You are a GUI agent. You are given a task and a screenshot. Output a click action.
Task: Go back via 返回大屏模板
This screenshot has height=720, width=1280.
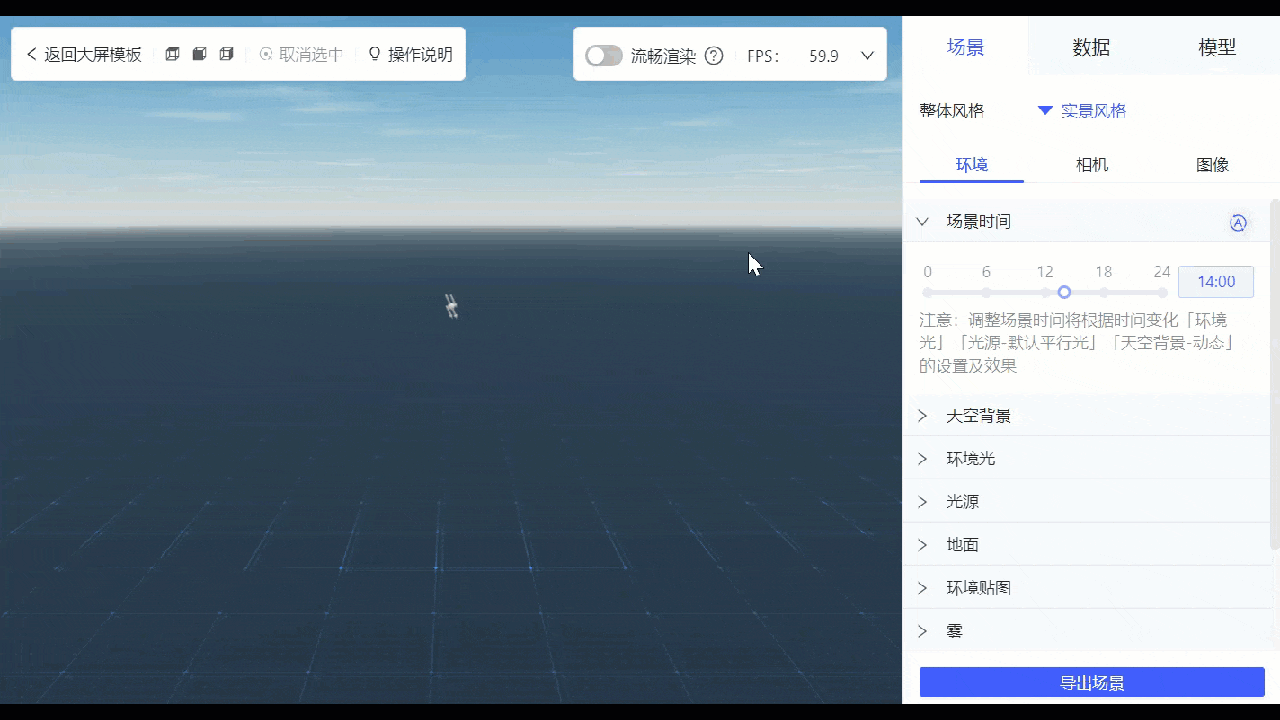click(x=84, y=55)
